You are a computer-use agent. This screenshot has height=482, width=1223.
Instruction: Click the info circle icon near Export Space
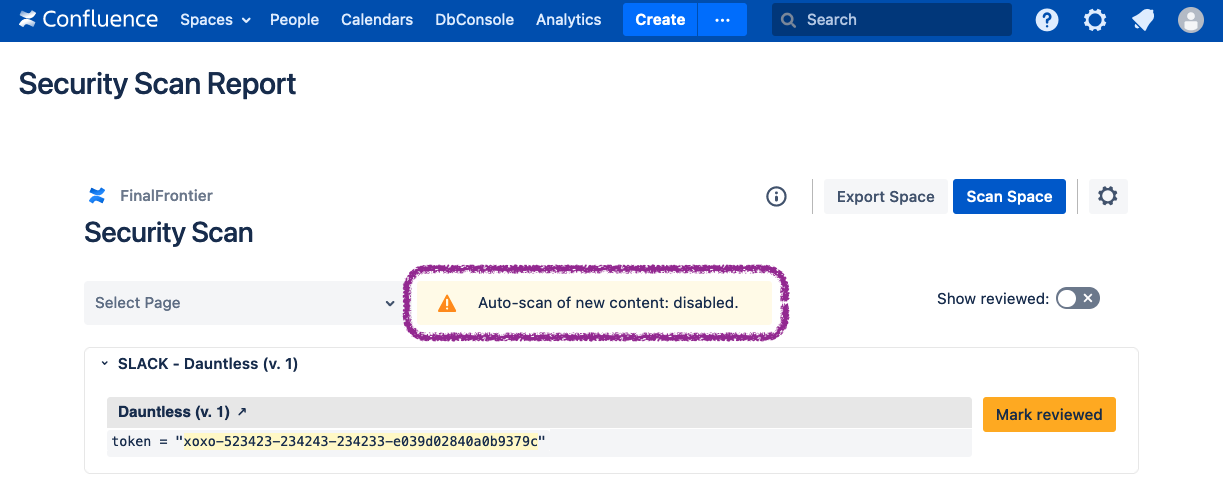(x=776, y=197)
